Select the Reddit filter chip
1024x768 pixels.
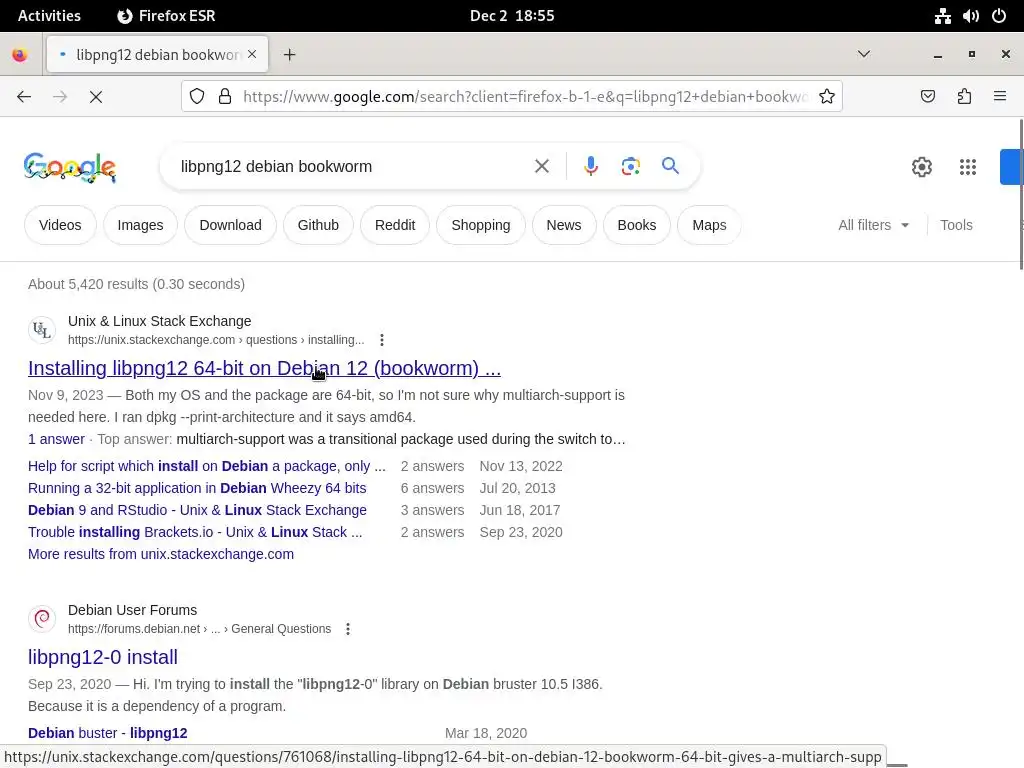click(x=395, y=225)
